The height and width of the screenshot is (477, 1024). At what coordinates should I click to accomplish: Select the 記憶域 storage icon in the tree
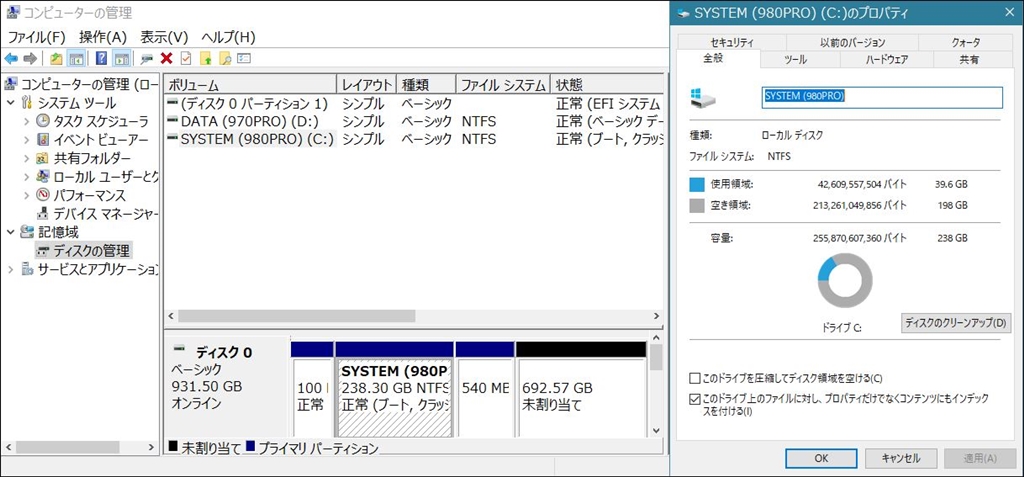click(26, 231)
